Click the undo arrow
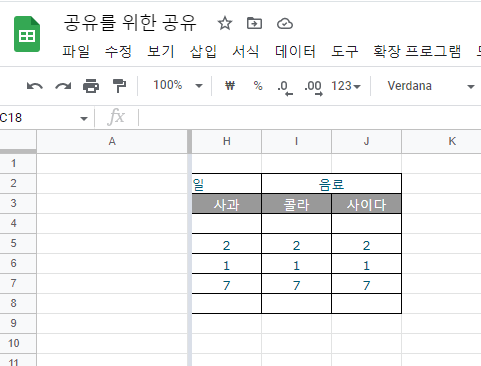 click(x=35, y=86)
